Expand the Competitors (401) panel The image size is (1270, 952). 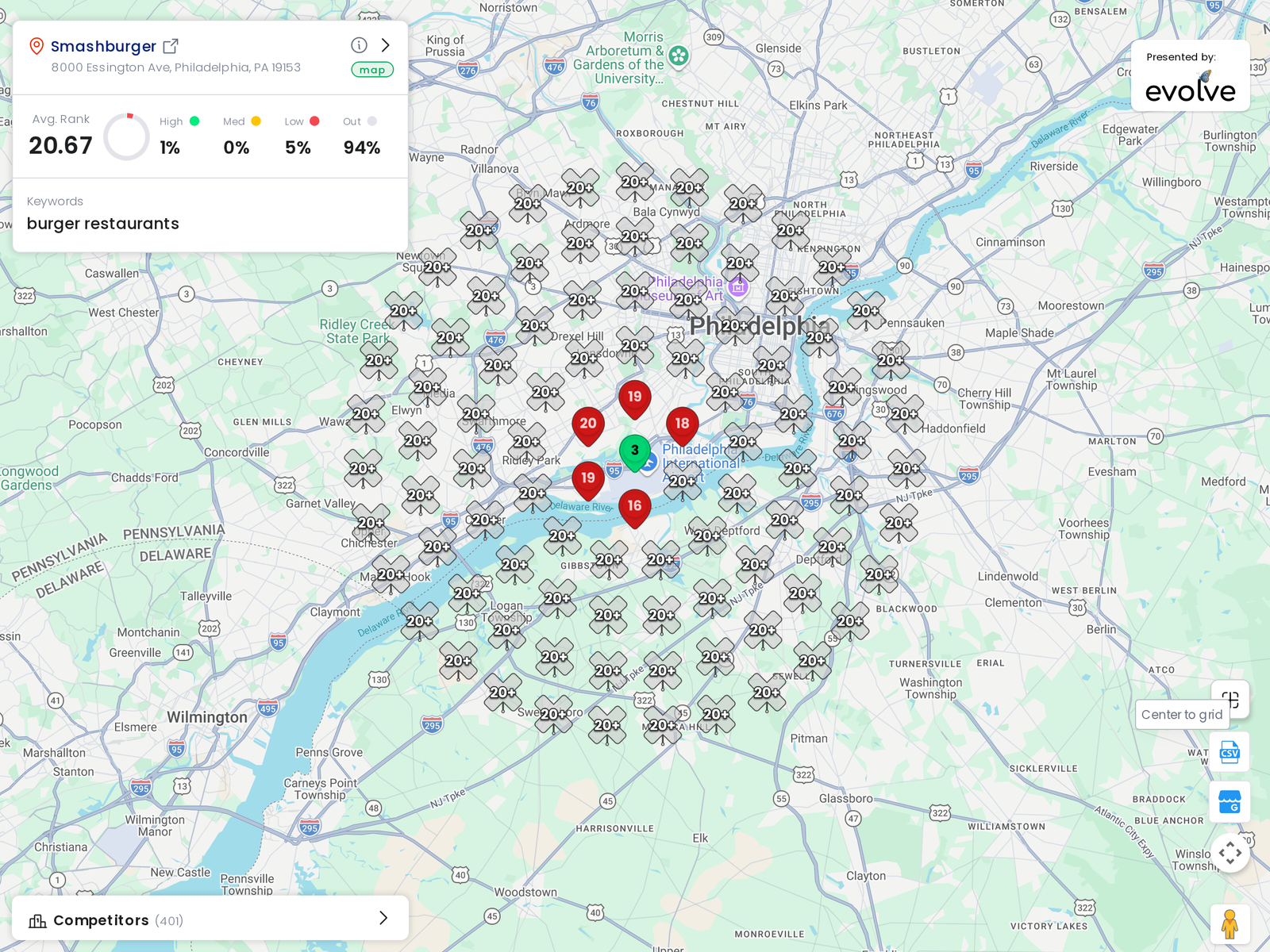point(210,919)
